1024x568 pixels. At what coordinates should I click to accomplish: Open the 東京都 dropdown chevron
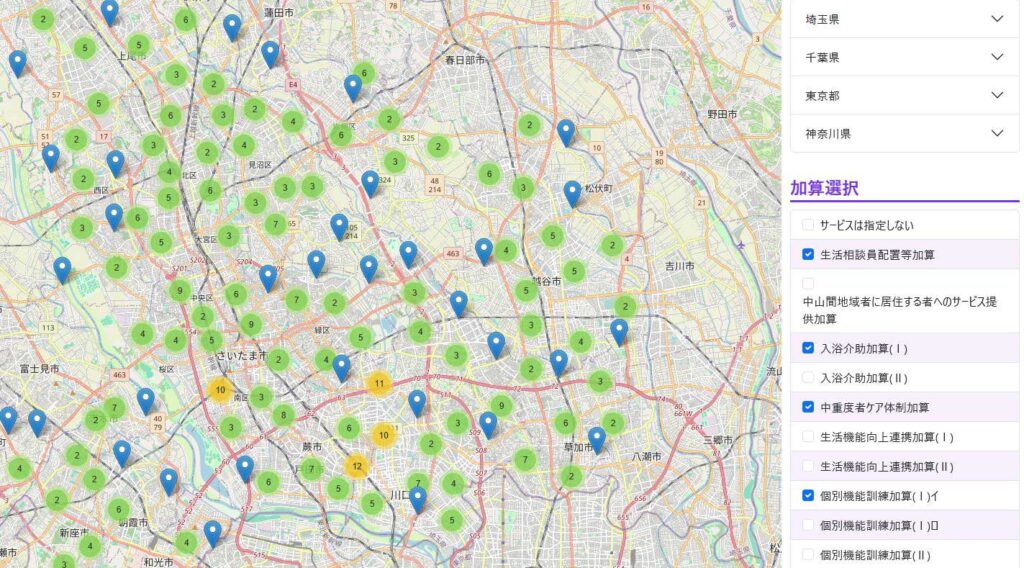coord(996,95)
